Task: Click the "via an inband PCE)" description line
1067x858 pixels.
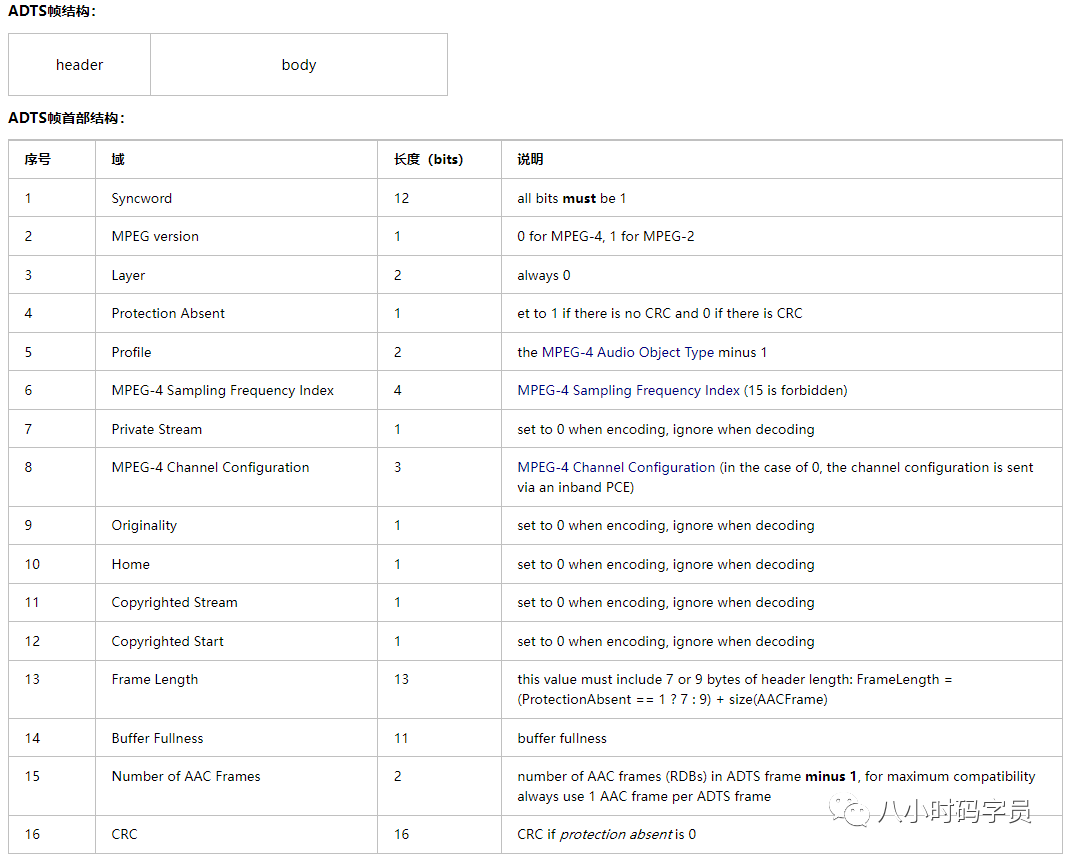Action: tap(576, 486)
